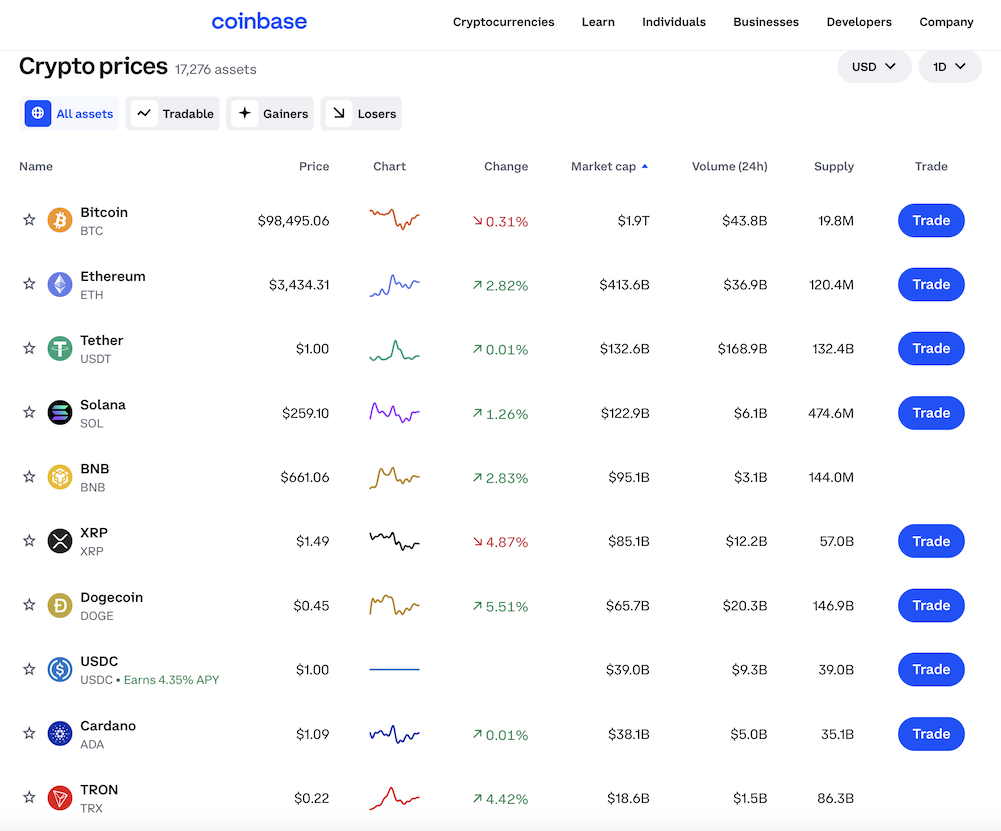The image size is (1001, 831).
Task: Open the Cryptocurrencies nav menu
Action: [504, 22]
